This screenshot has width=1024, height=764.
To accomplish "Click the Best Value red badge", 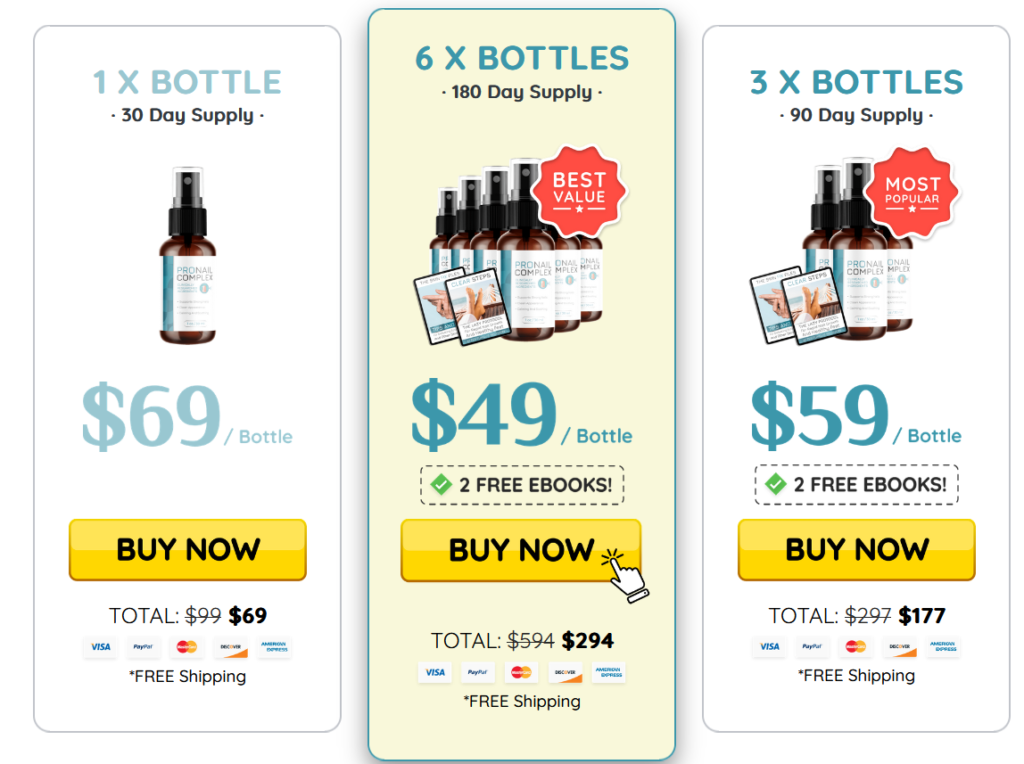I will click(579, 191).
